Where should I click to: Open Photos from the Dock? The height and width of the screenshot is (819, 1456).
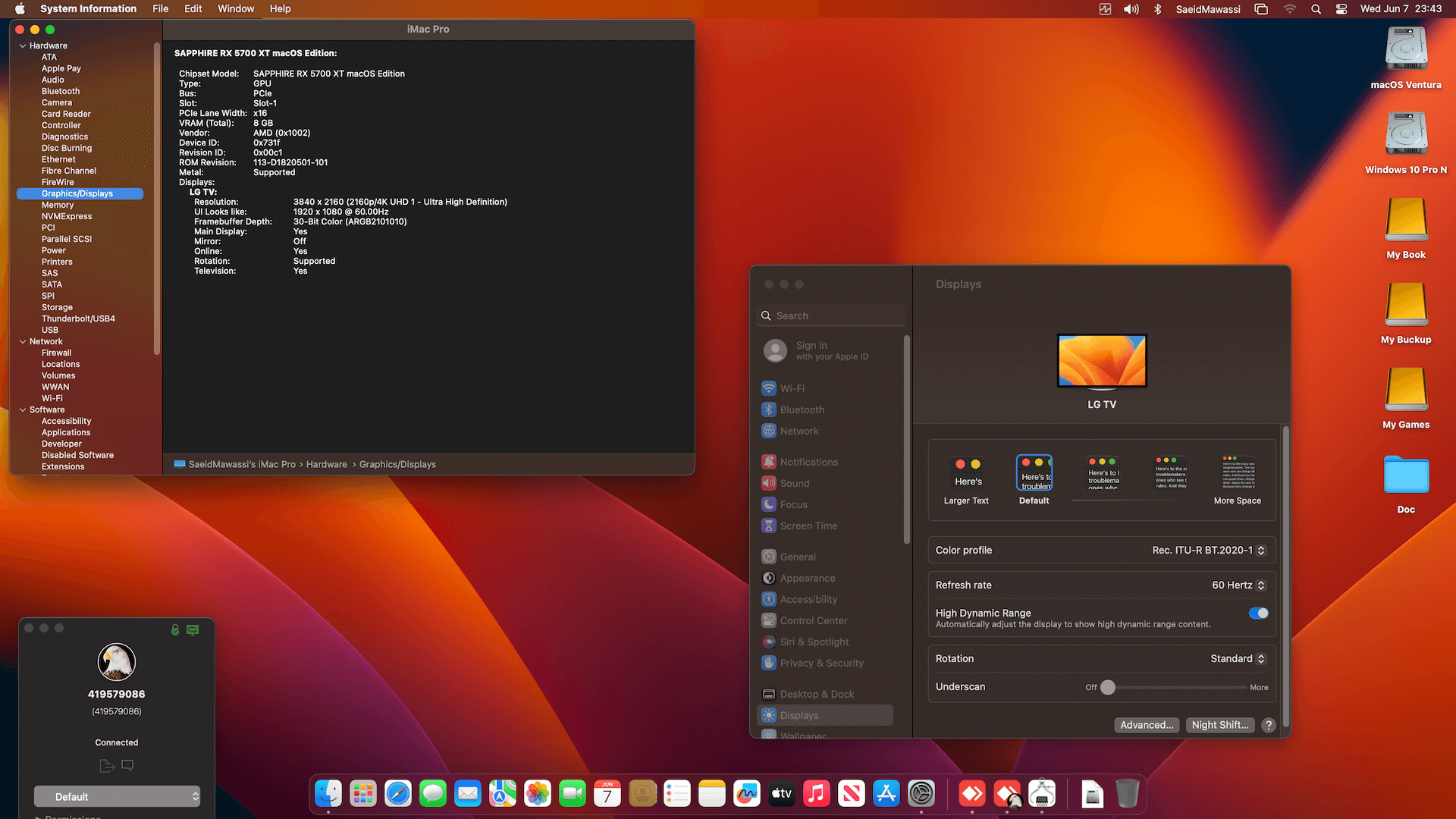point(538,794)
